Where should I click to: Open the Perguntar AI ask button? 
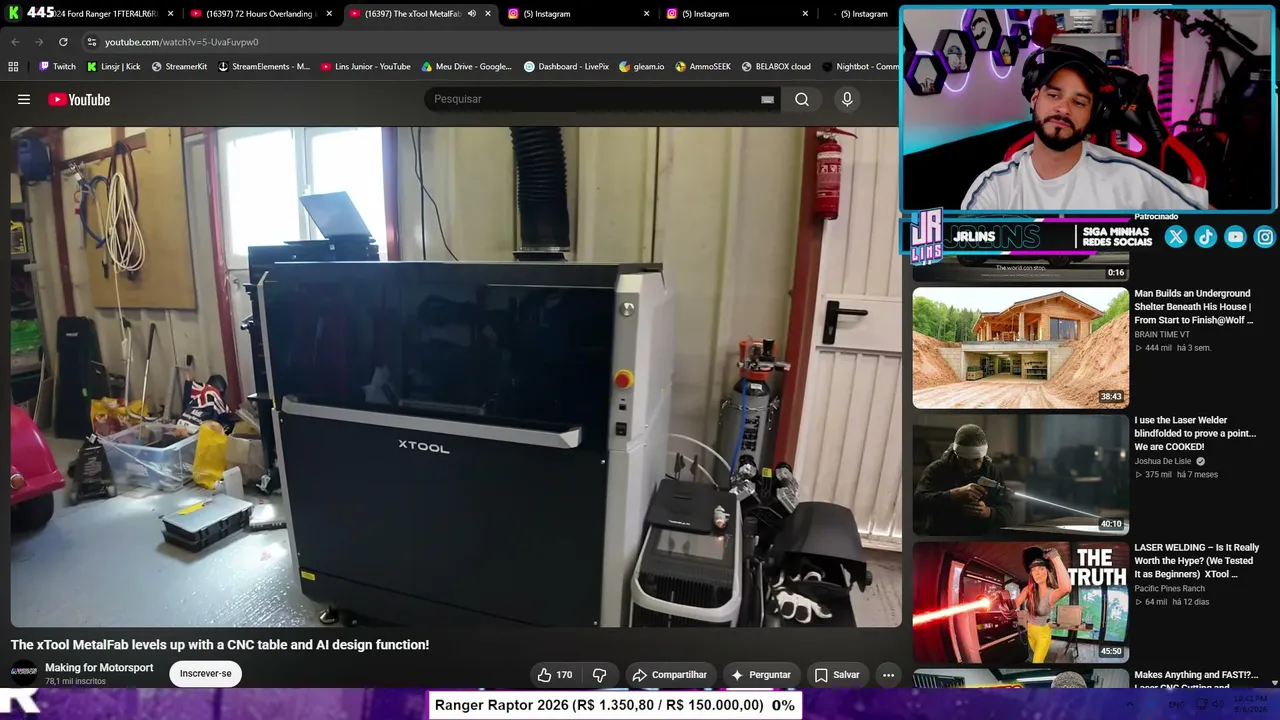760,675
